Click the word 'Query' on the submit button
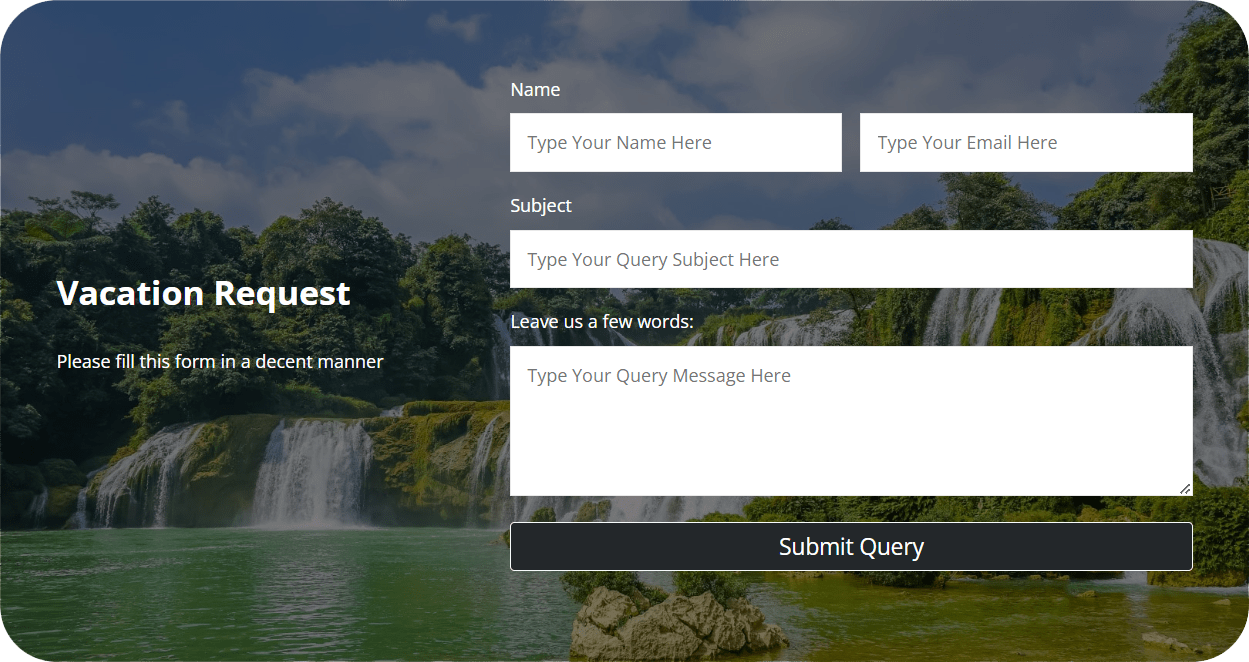The image size is (1249, 662). pyautogui.click(x=890, y=548)
